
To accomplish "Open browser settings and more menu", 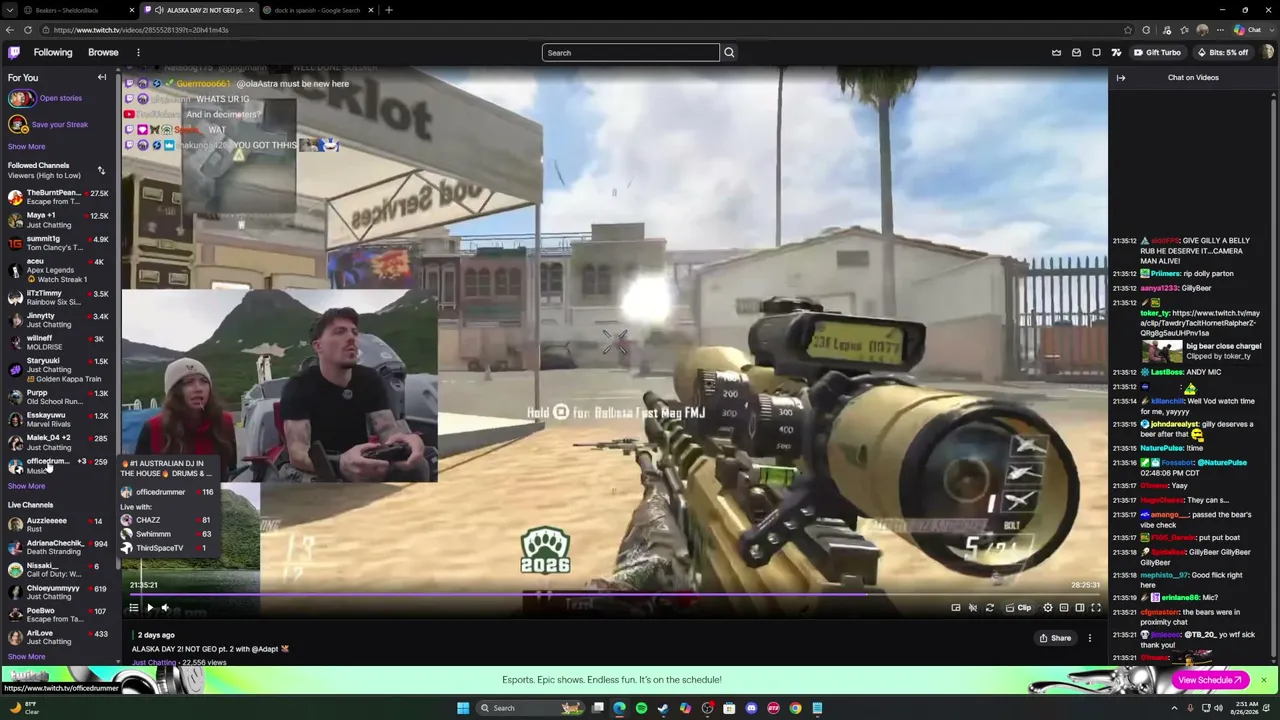I will [1220, 30].
